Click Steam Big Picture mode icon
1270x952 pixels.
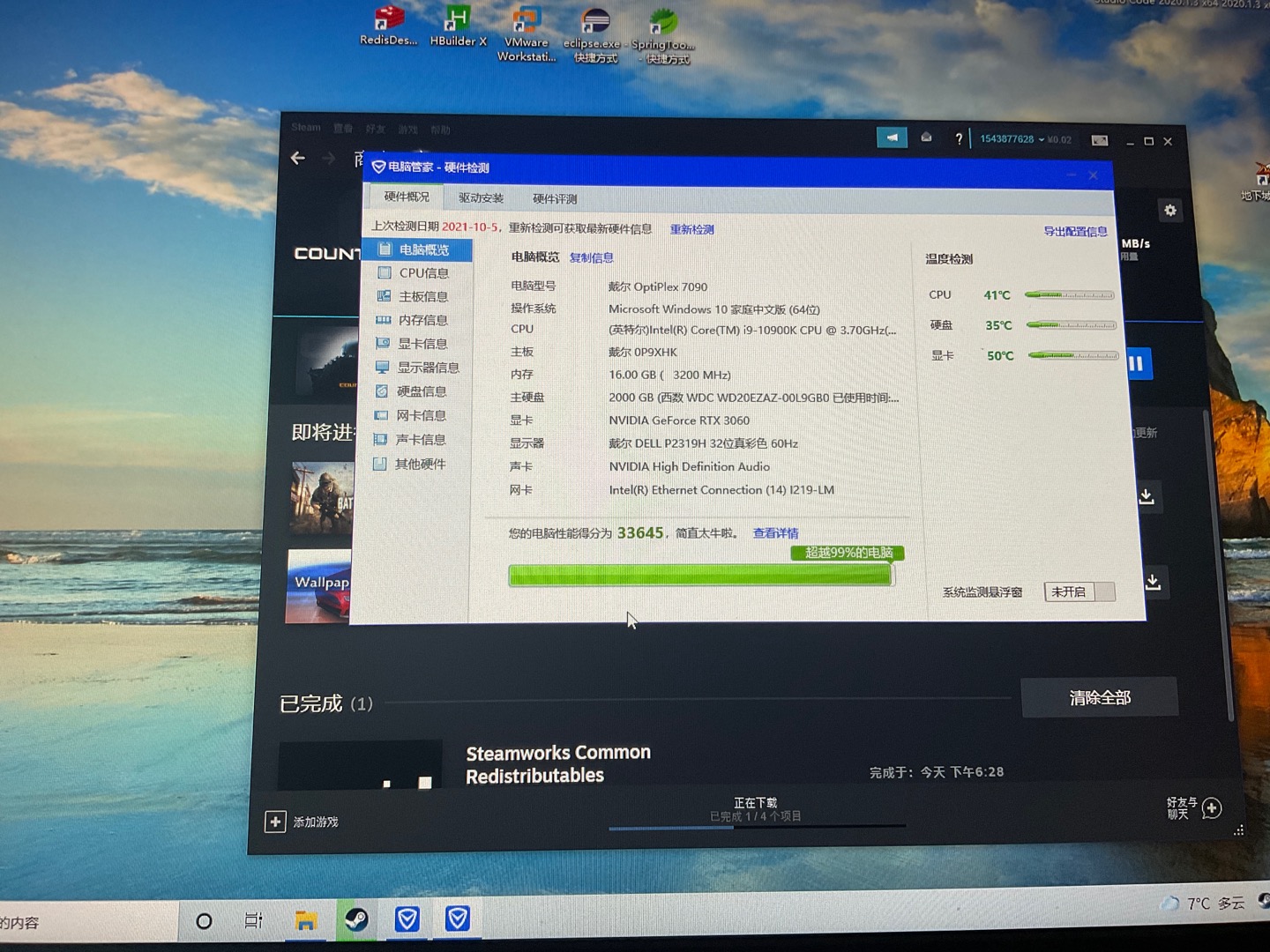point(1100,141)
